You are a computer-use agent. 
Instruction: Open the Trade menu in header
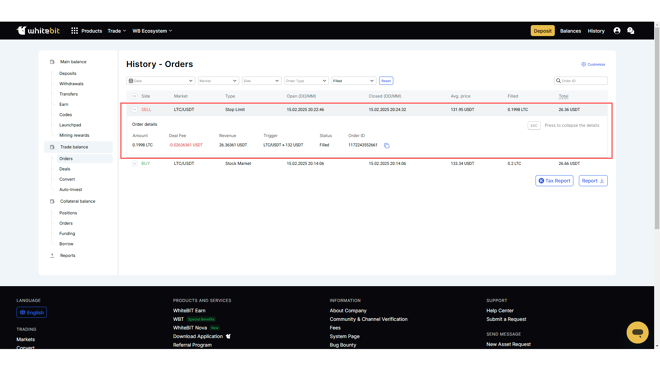click(x=117, y=31)
